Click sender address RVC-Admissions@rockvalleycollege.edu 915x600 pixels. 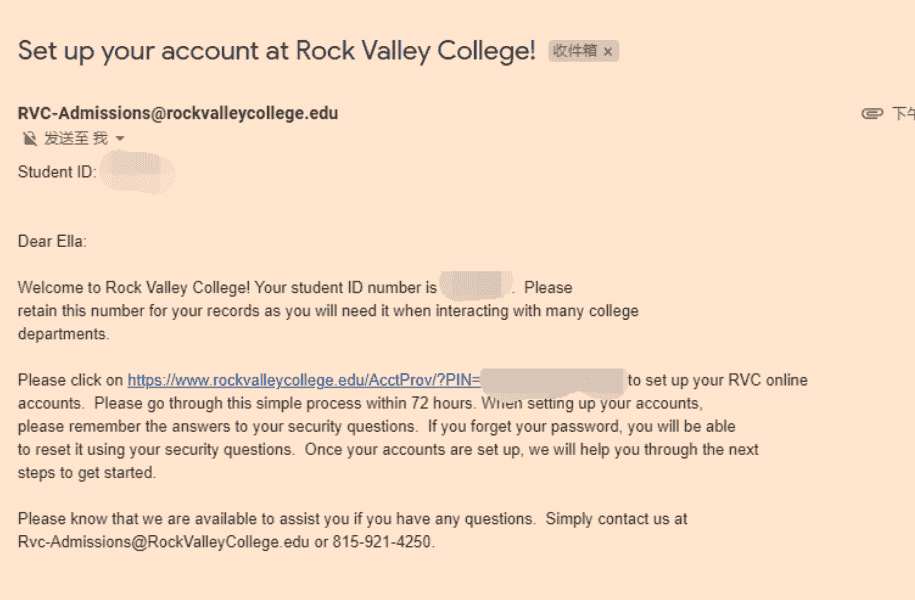click(x=178, y=113)
